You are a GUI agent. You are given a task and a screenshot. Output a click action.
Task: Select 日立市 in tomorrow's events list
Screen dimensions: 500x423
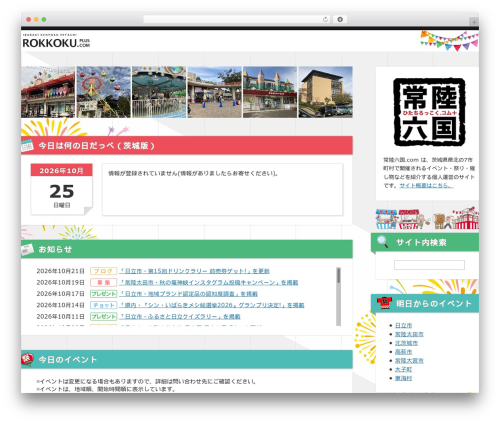(403, 325)
